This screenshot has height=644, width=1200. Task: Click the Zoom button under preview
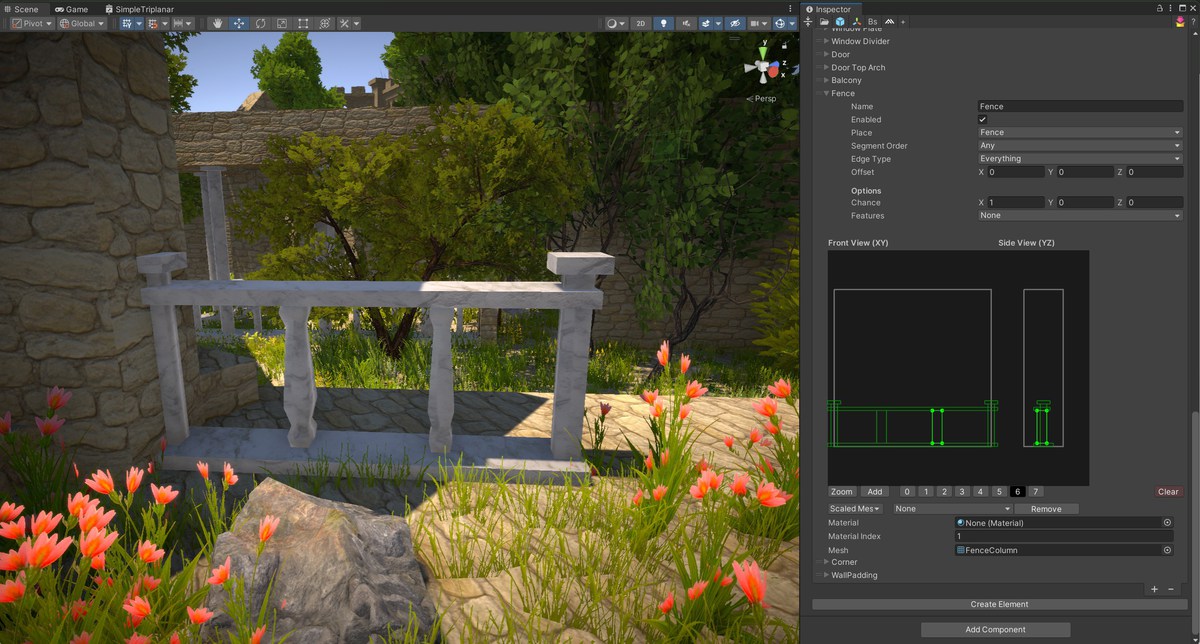(x=842, y=492)
